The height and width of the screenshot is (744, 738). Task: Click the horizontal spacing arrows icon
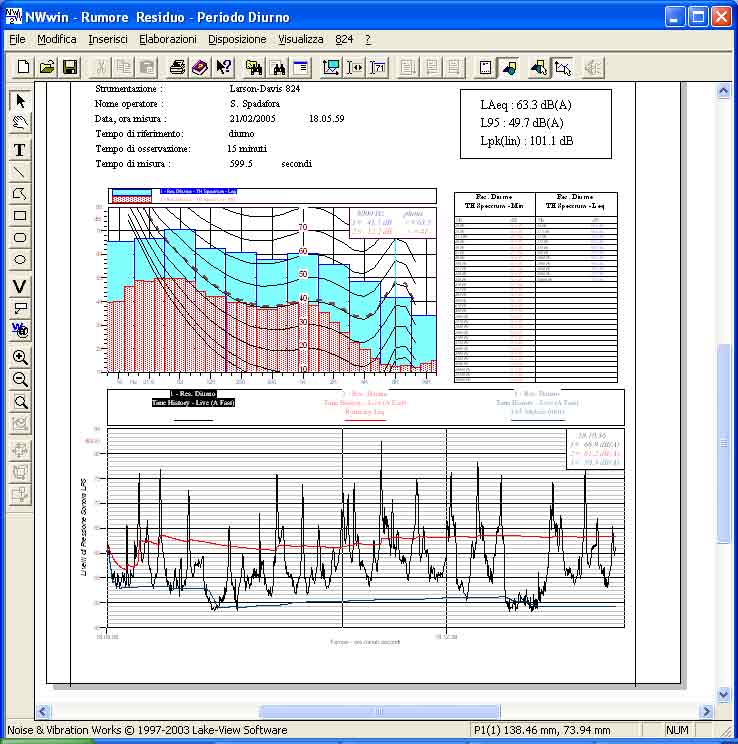click(x=355, y=67)
